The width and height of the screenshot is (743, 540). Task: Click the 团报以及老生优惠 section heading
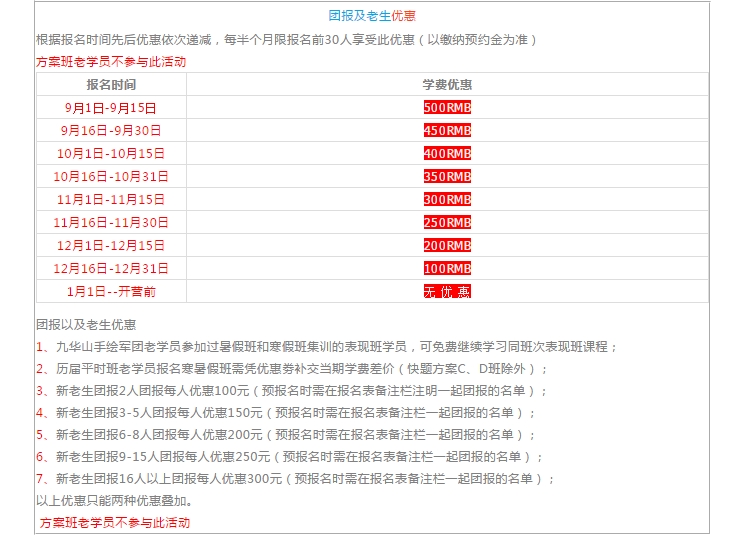pyautogui.click(x=86, y=325)
